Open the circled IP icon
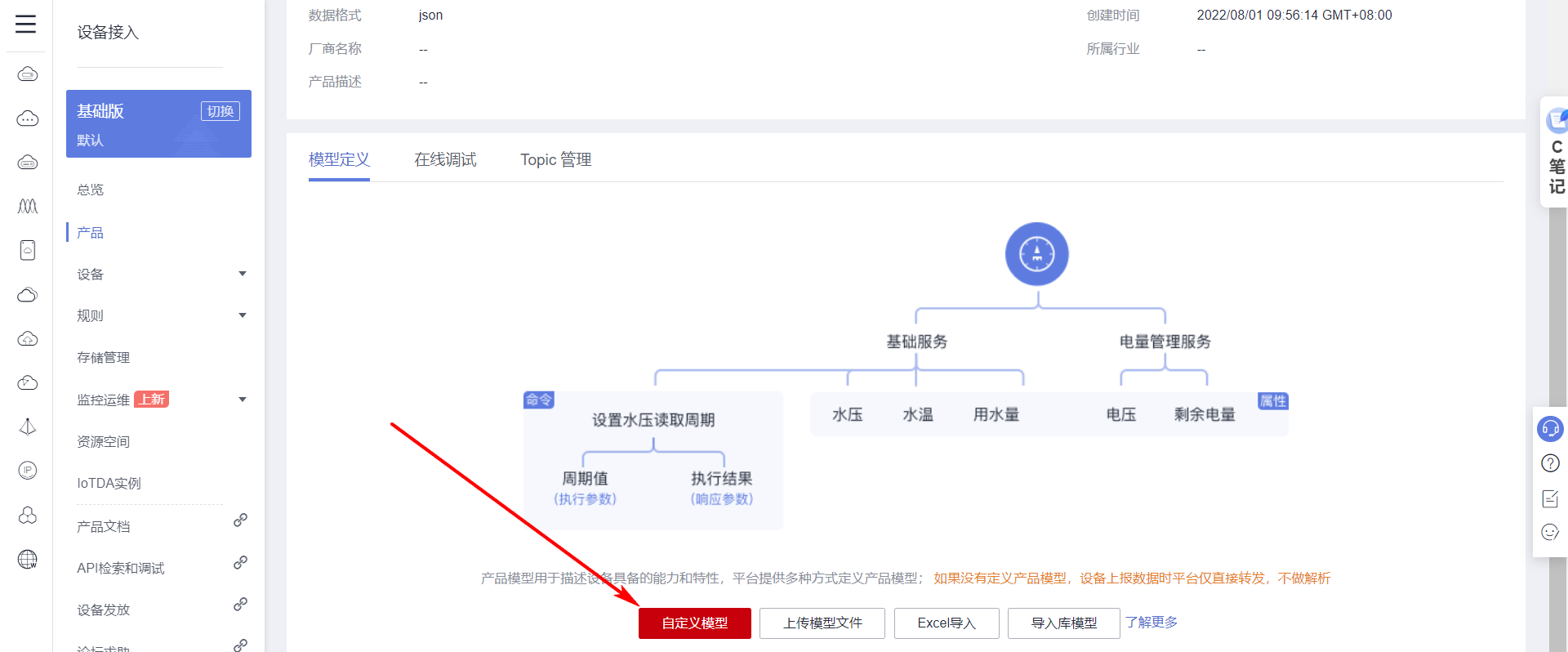Viewport: 1568px width, 652px height. [28, 471]
